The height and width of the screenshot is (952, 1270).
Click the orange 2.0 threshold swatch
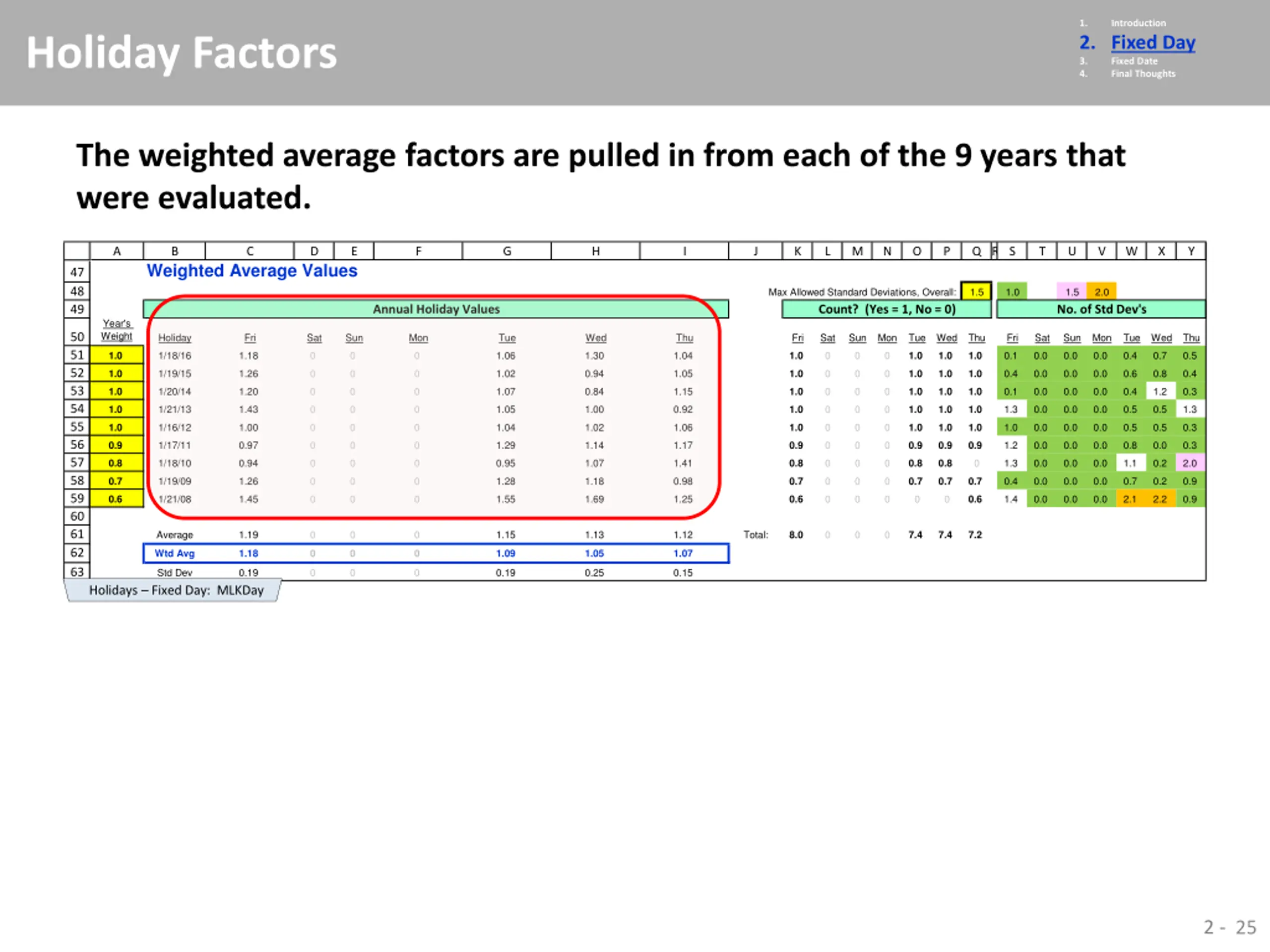[1102, 292]
